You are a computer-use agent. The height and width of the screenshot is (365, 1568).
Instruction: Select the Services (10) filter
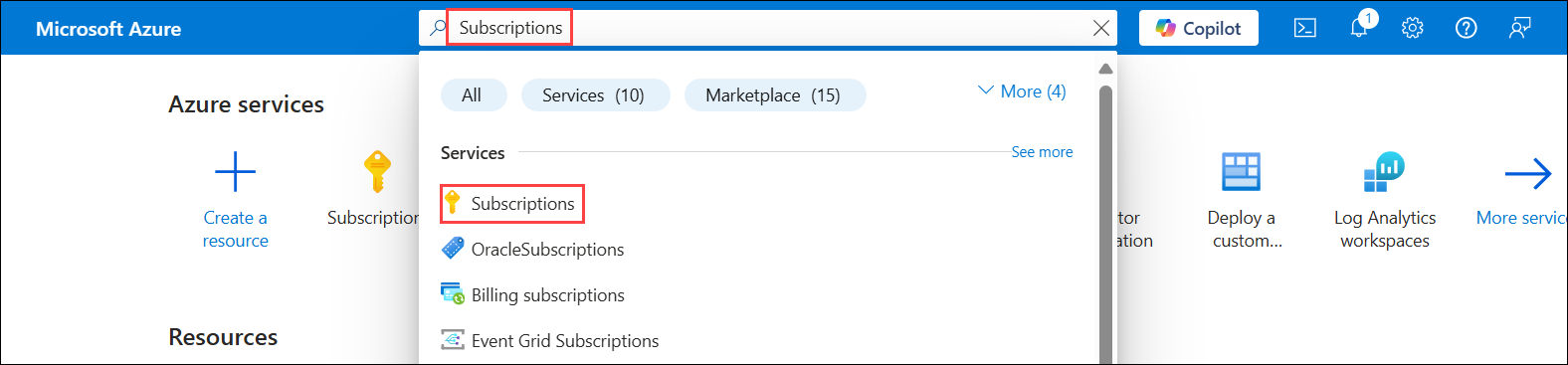click(x=593, y=95)
